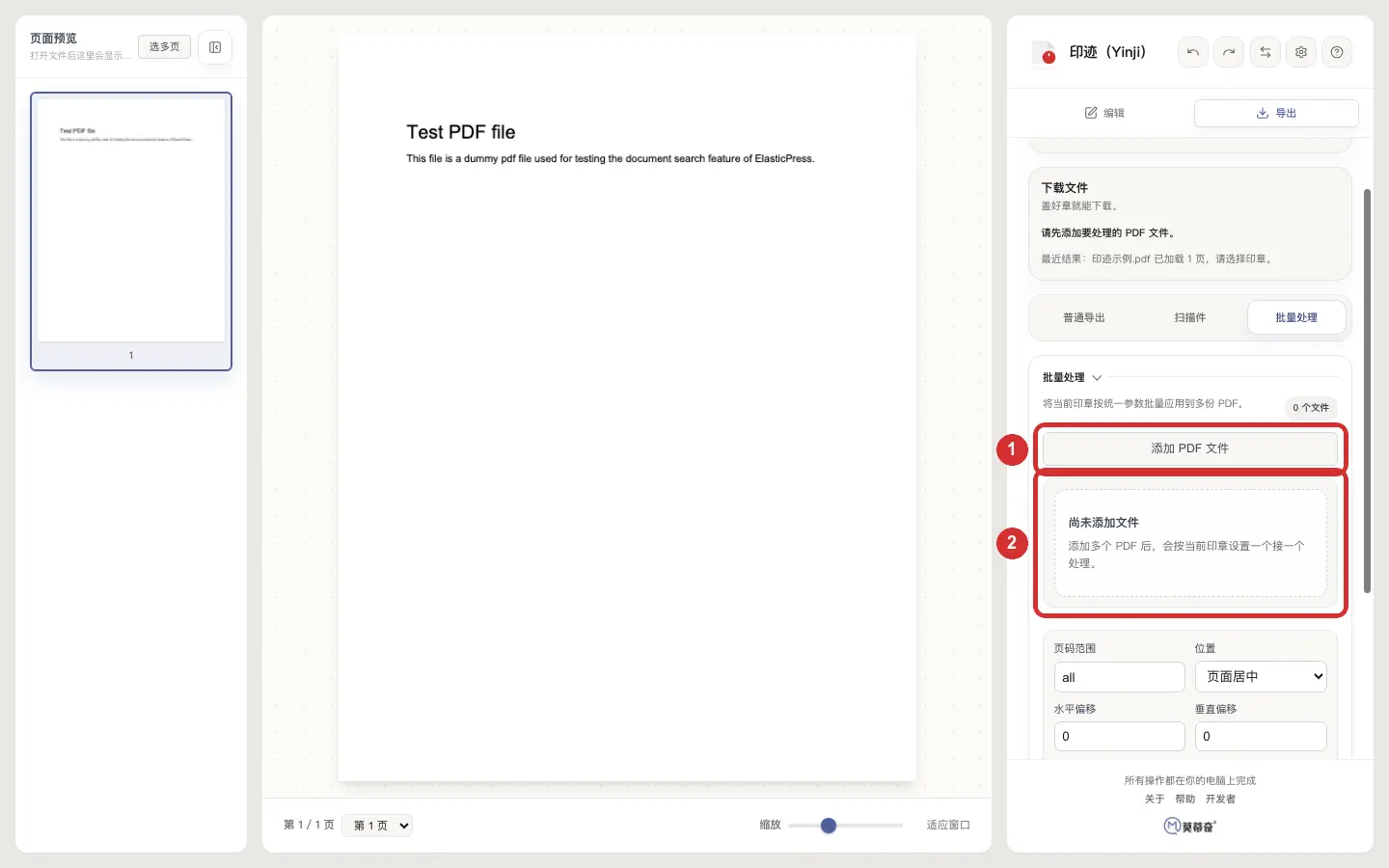
Task: Click the 选多页 button
Action: pyautogui.click(x=164, y=46)
